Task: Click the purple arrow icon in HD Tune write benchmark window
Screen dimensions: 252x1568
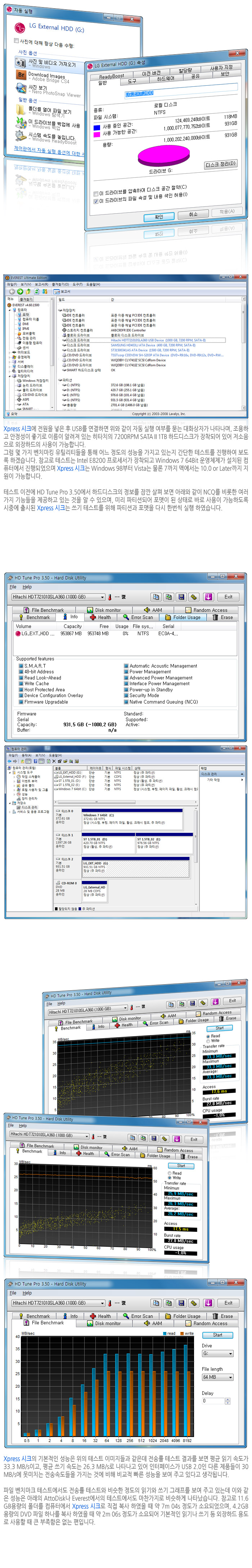Action: [176, 1138]
